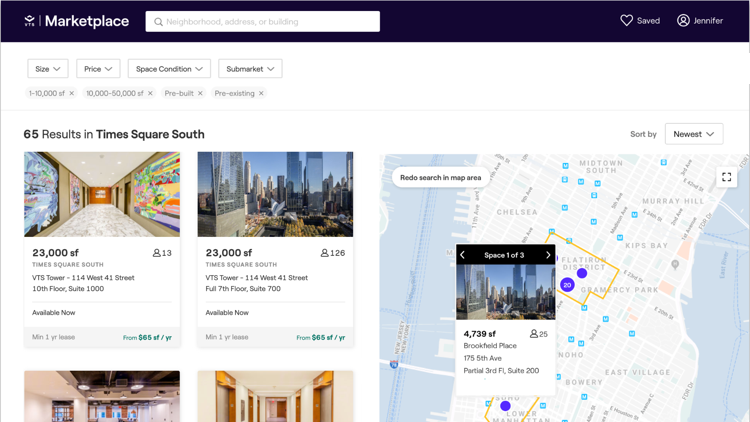Viewport: 750px width, 422px height.
Task: Go to next space in map popup
Action: click(548, 255)
